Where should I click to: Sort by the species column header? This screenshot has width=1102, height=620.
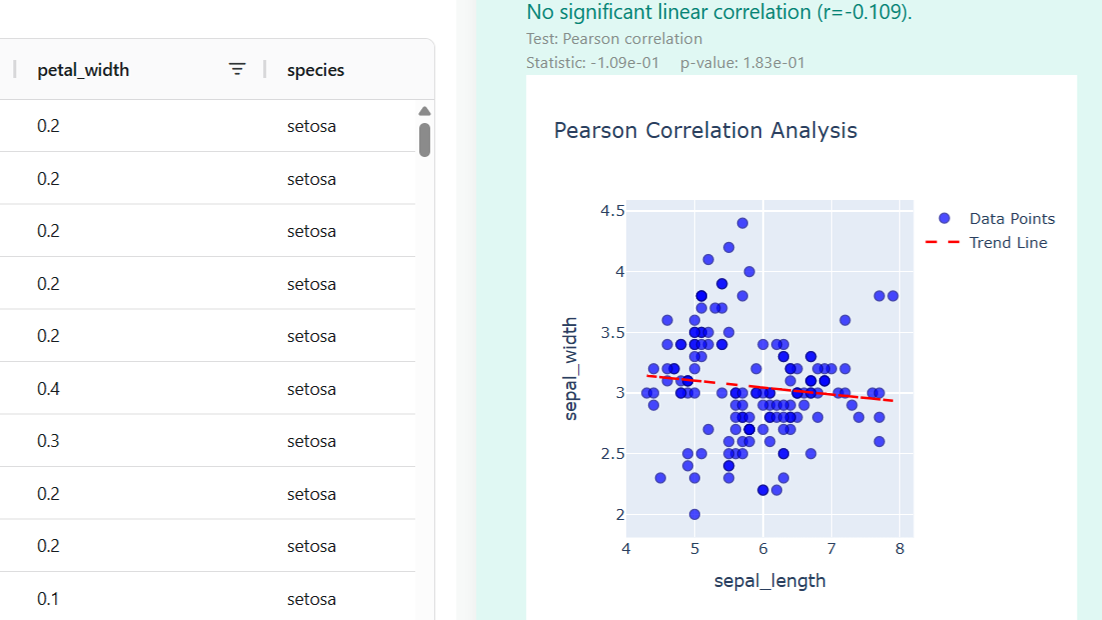[x=315, y=70]
